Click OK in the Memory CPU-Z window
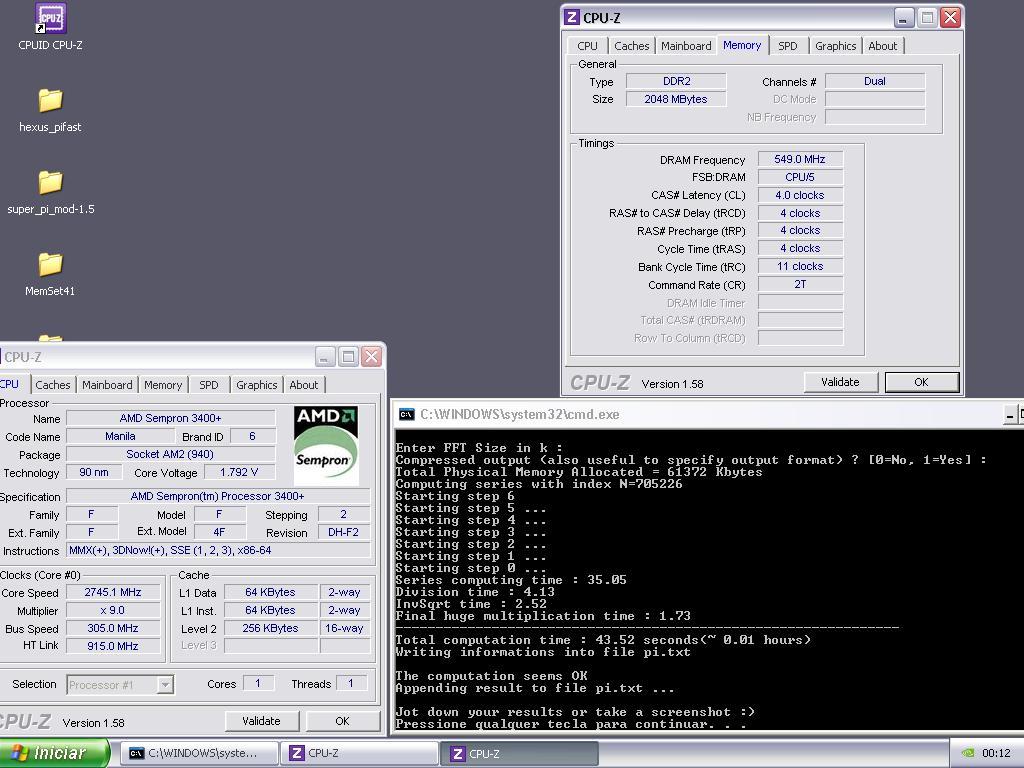 click(x=921, y=382)
